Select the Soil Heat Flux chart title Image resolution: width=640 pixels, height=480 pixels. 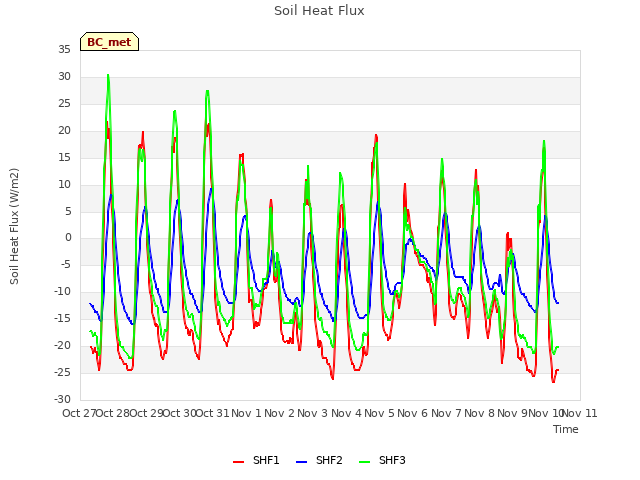tap(319, 11)
